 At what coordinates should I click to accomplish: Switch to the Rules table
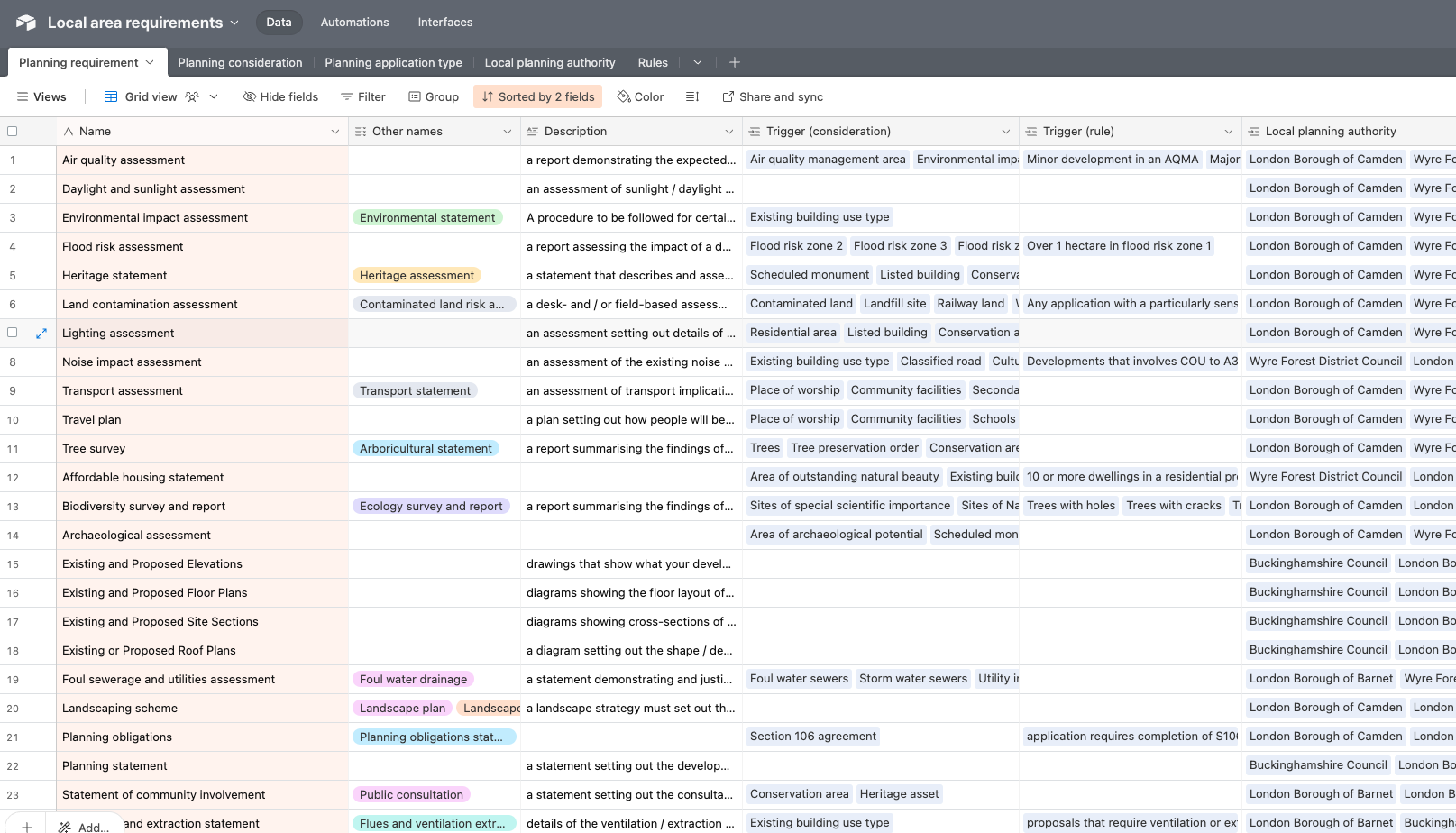(653, 62)
